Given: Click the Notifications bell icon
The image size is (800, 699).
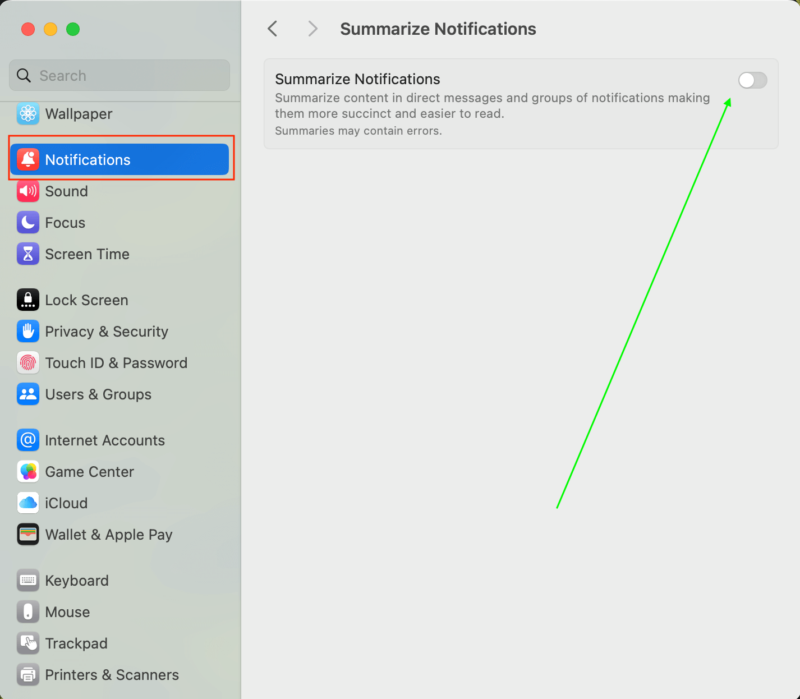Looking at the screenshot, I should click(x=28, y=160).
